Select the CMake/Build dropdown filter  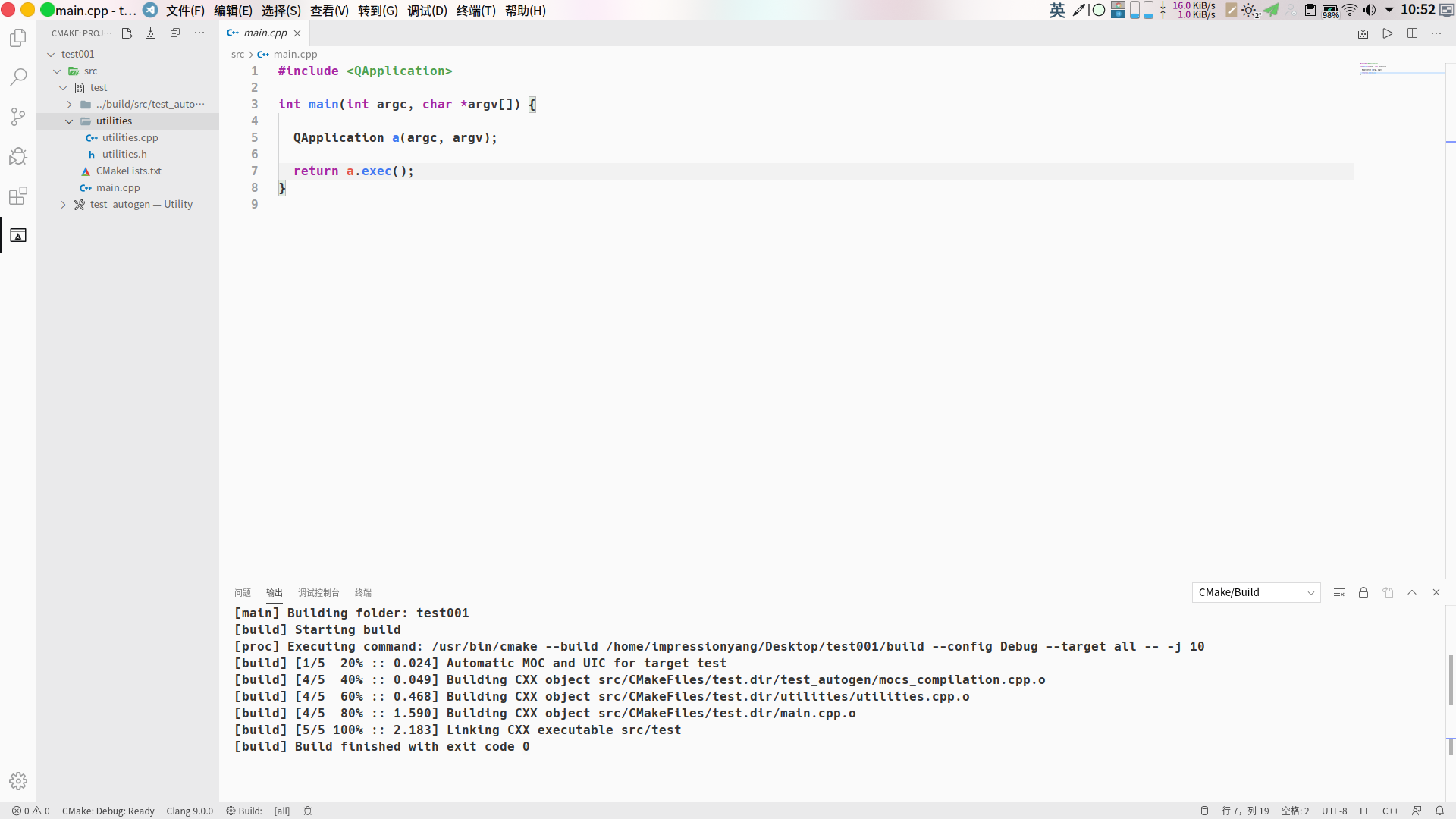1255,592
